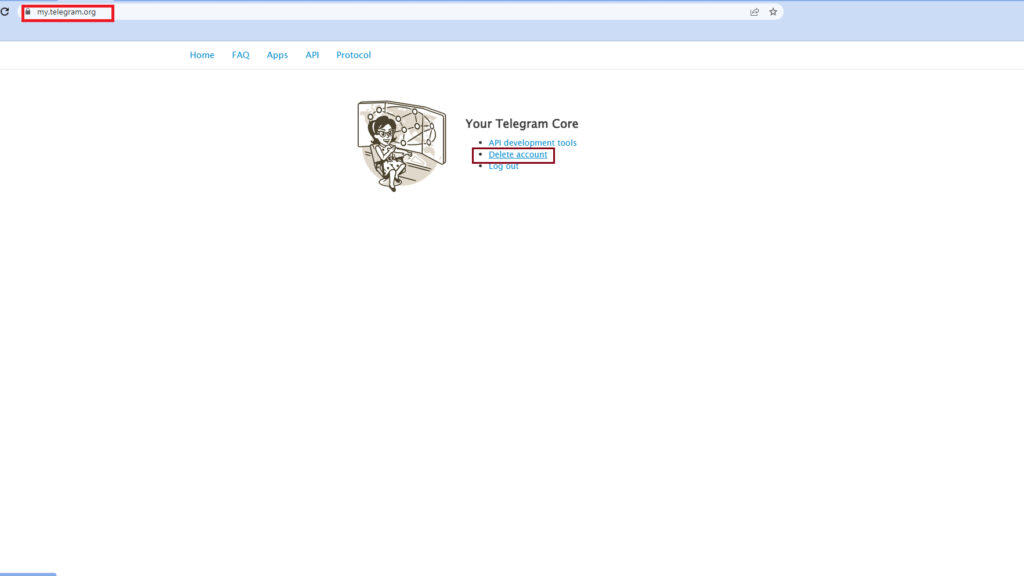Open the FAQ navigation link
Viewport: 1024px width, 576px height.
[240, 55]
